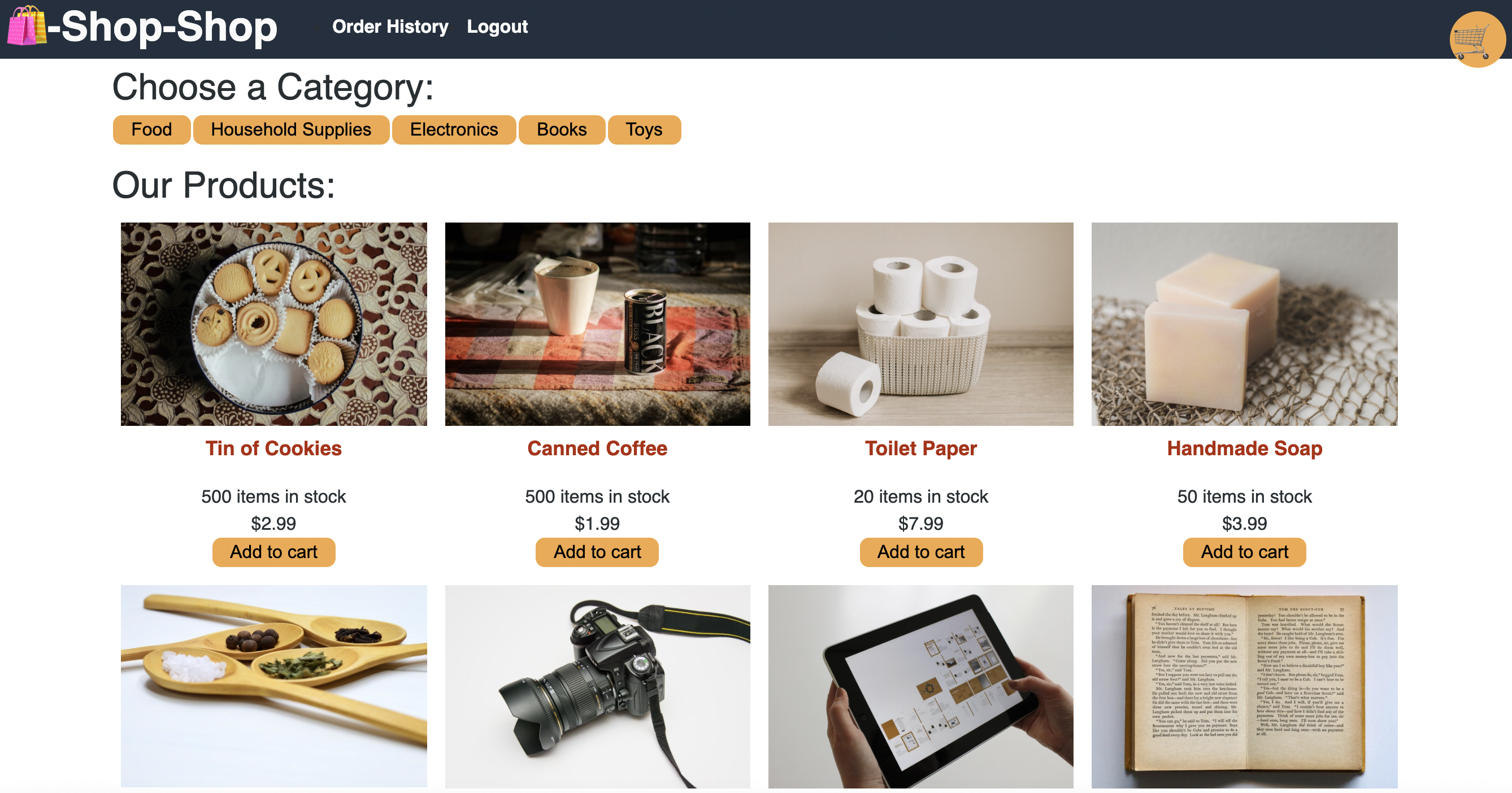1512x793 pixels.
Task: Go to Order History
Action: (390, 27)
